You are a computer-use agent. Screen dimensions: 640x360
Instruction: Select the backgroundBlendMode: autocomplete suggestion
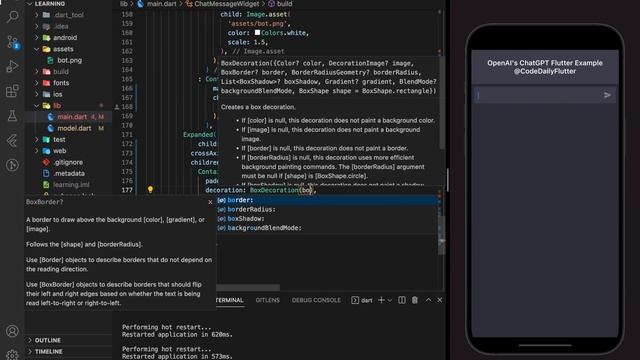327,228
